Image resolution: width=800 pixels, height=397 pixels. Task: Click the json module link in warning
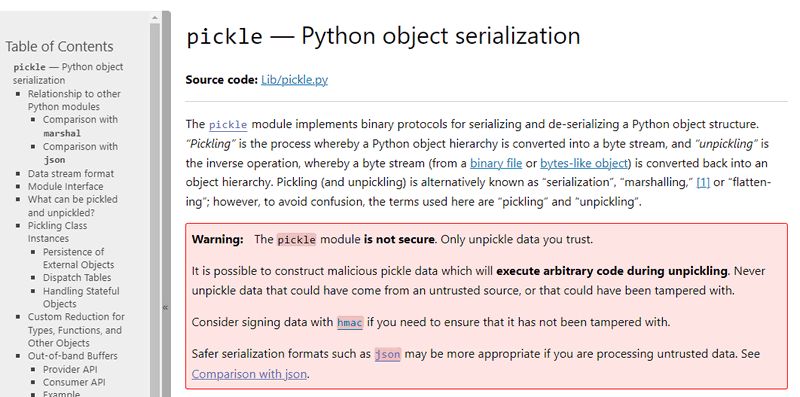387,354
